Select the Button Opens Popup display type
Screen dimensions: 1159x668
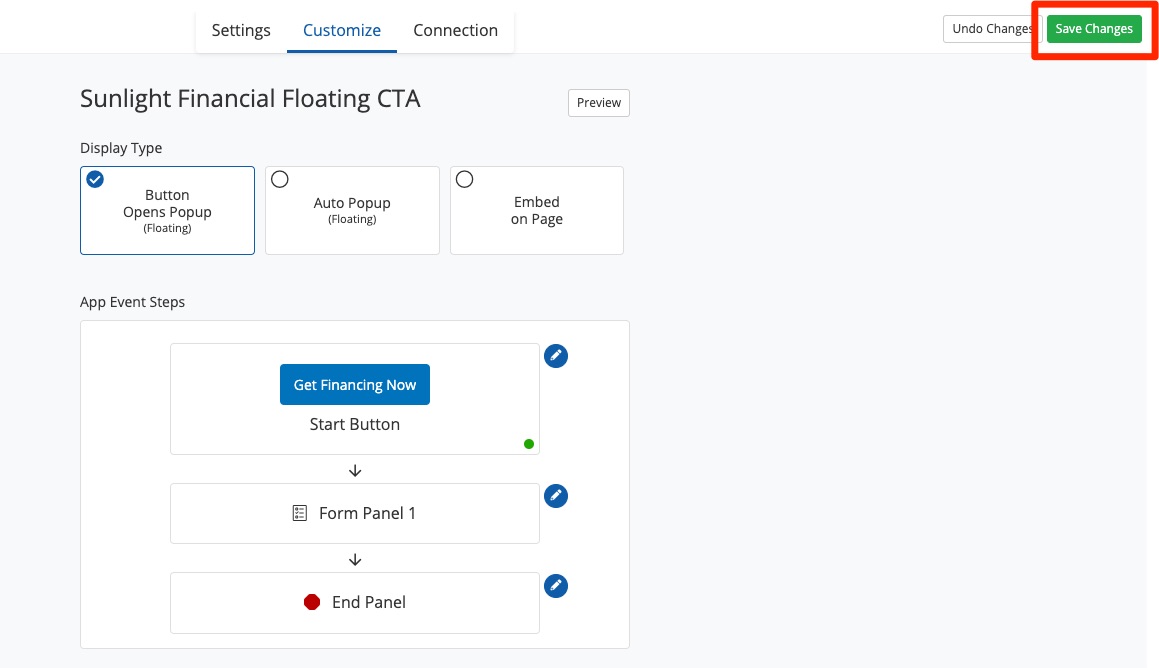[x=167, y=210]
